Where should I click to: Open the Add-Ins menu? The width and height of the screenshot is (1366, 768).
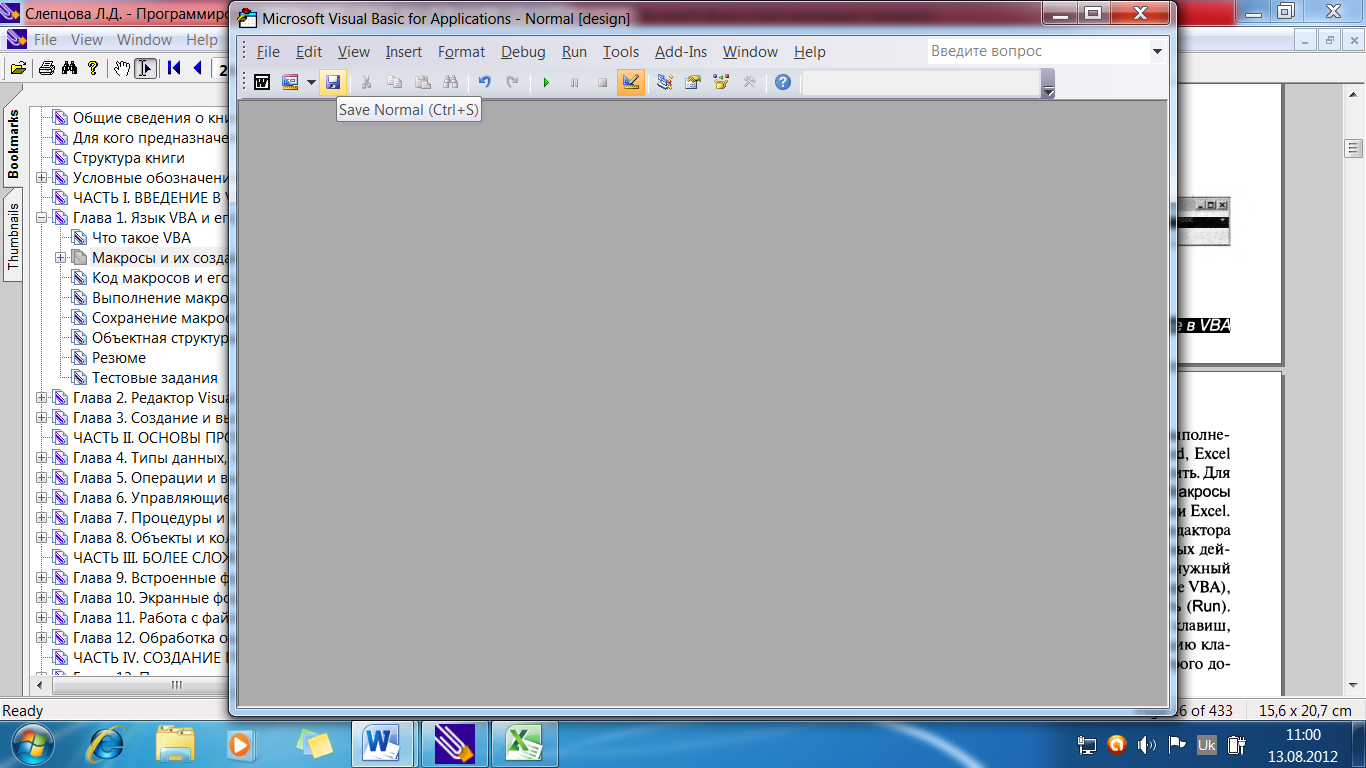point(681,52)
